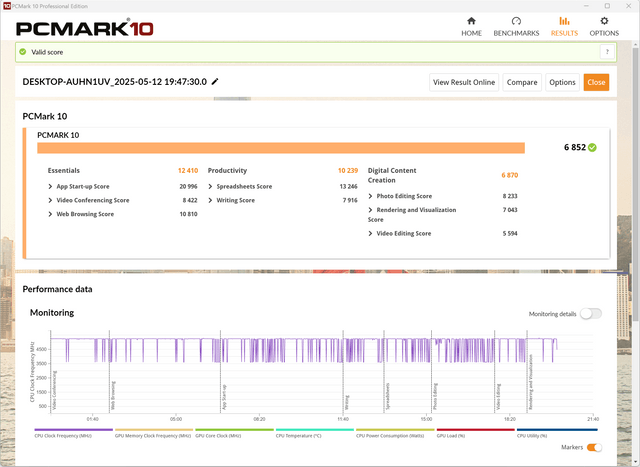
Task: Click the green check beside 6 852
Action: tap(592, 147)
